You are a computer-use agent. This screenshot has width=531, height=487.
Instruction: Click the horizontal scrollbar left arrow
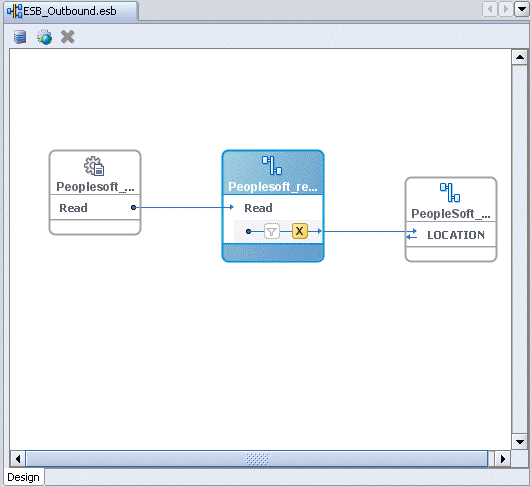click(18, 459)
